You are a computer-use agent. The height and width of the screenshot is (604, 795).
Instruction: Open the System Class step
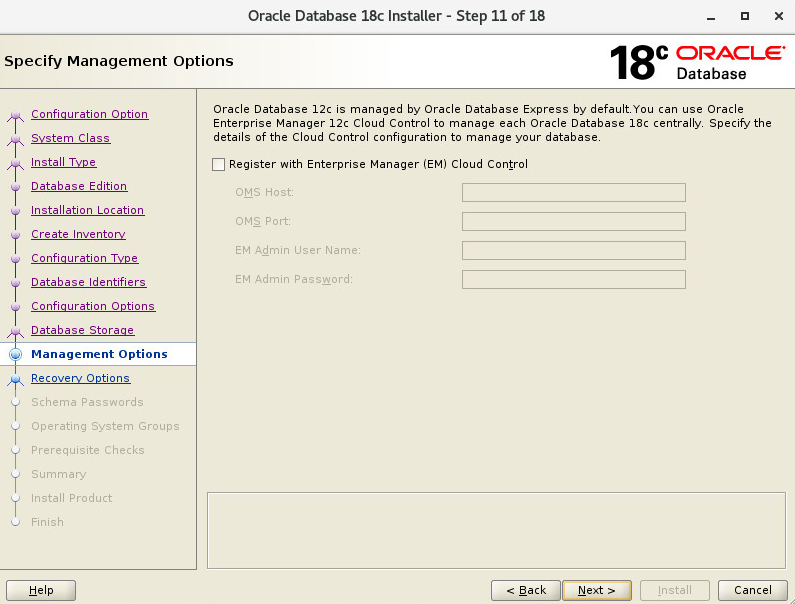(70, 138)
